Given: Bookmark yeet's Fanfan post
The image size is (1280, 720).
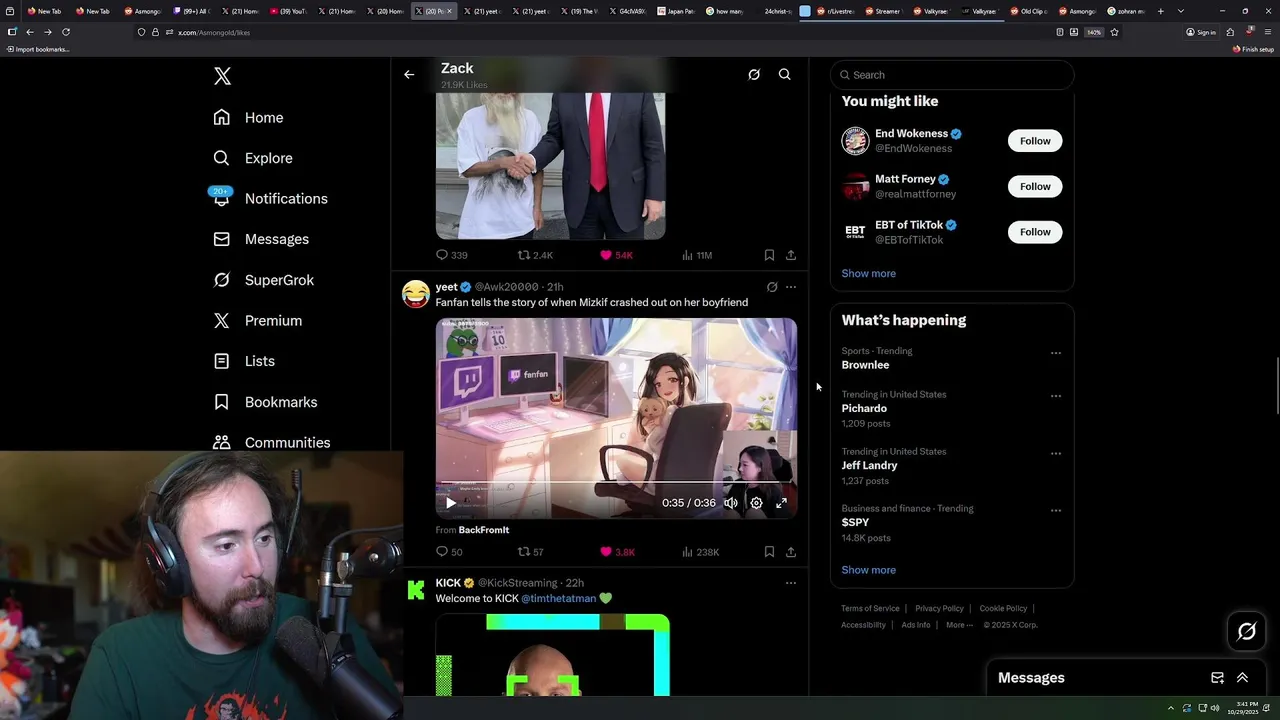Looking at the screenshot, I should point(769,552).
